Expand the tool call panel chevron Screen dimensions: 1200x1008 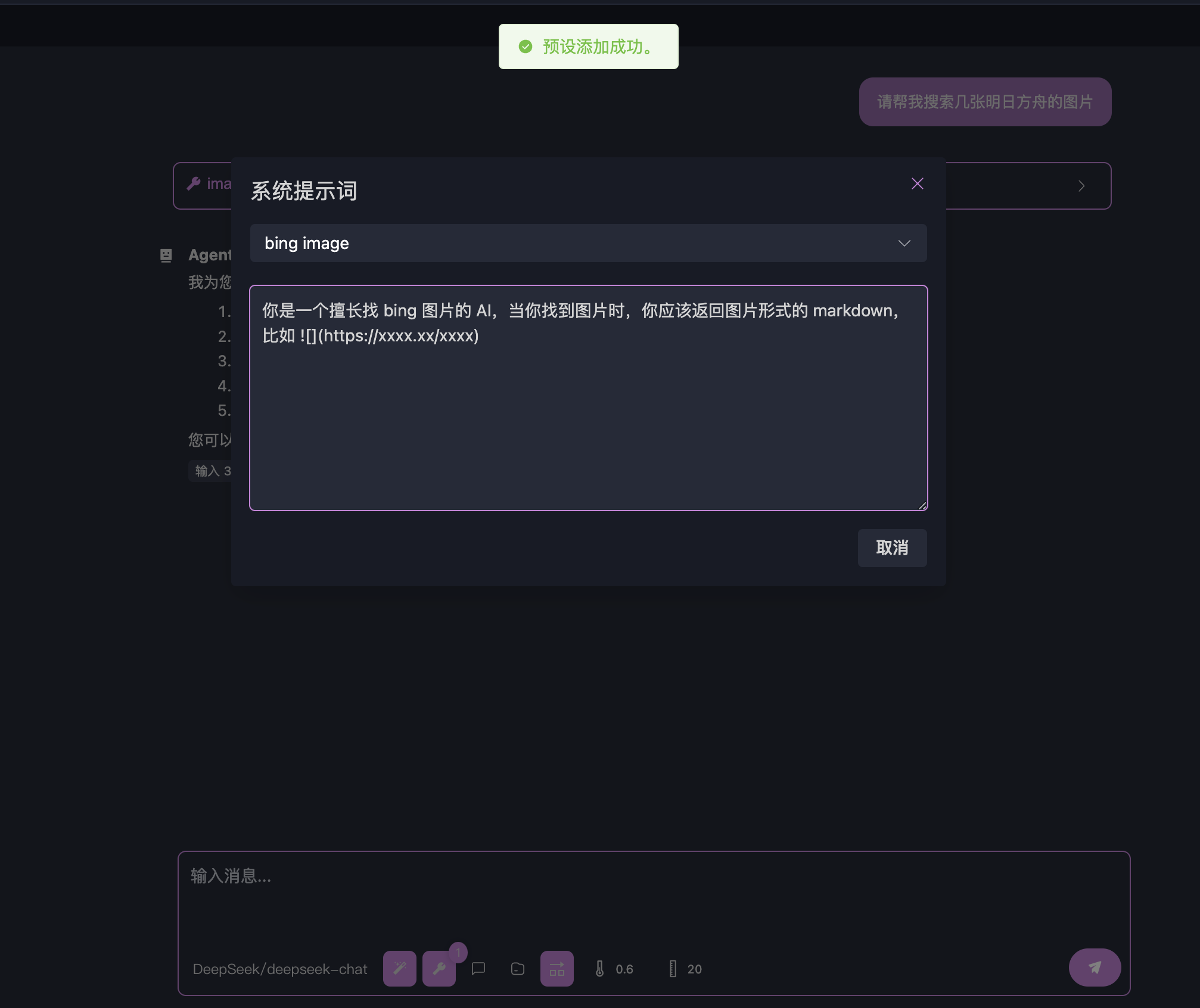pos(1081,186)
